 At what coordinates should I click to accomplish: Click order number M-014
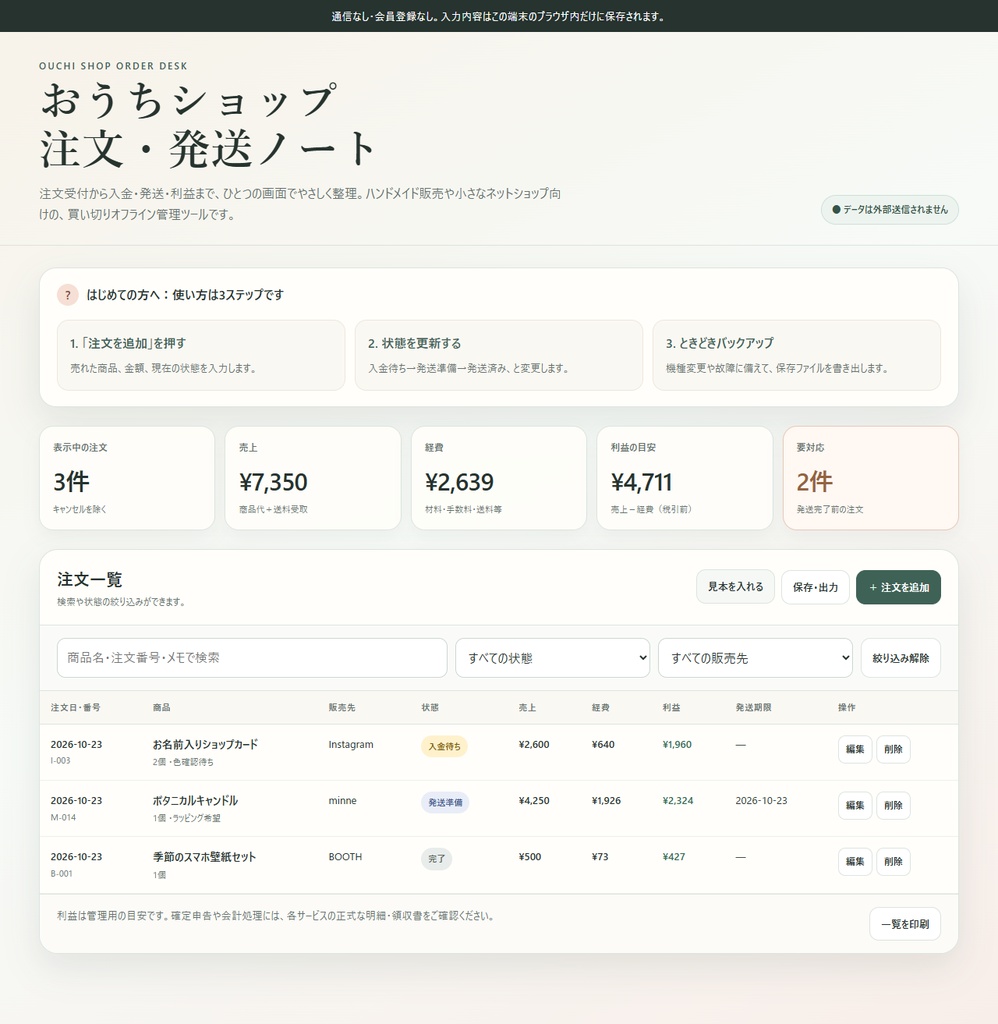tap(63, 817)
